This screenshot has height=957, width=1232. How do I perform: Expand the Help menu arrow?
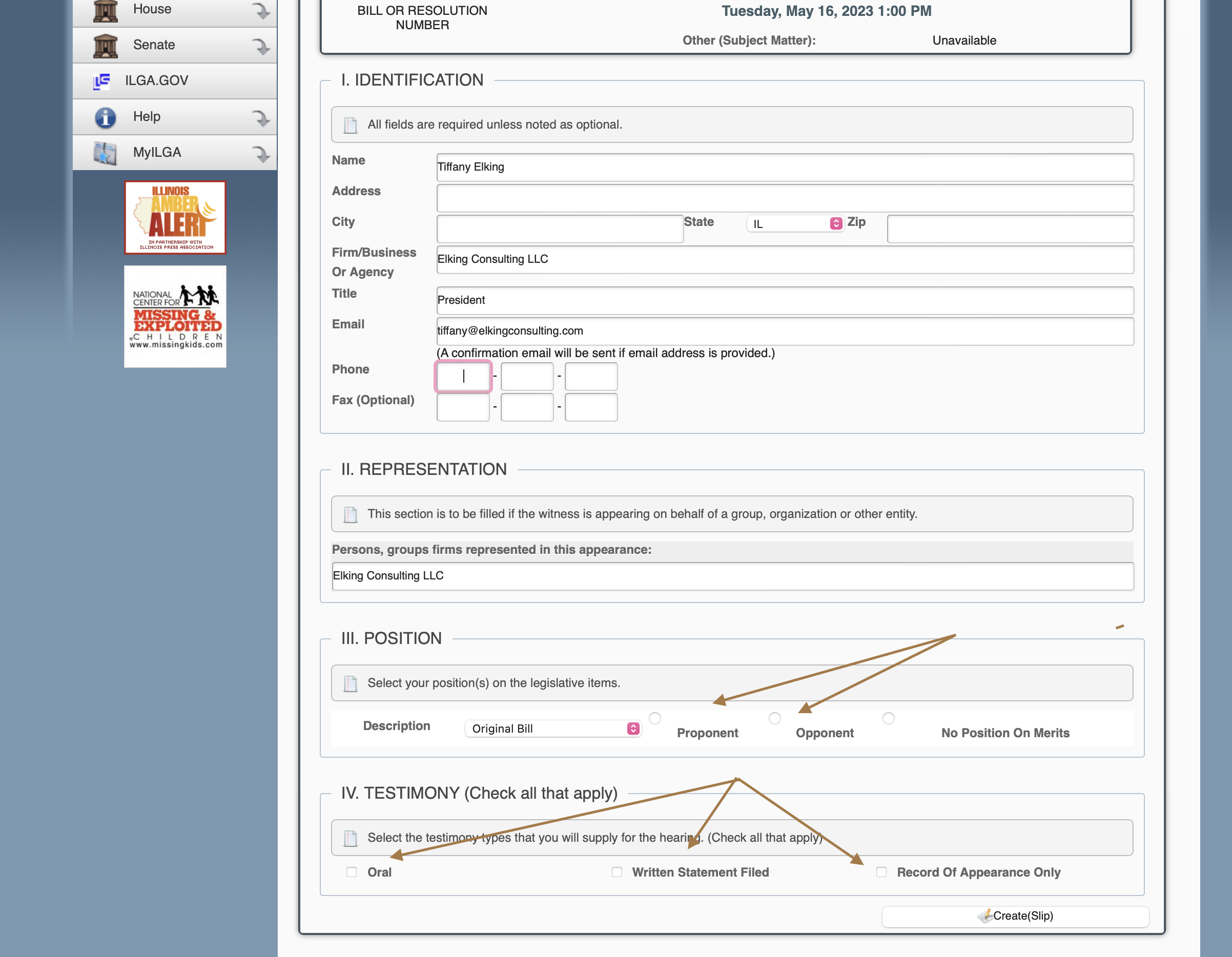click(260, 117)
